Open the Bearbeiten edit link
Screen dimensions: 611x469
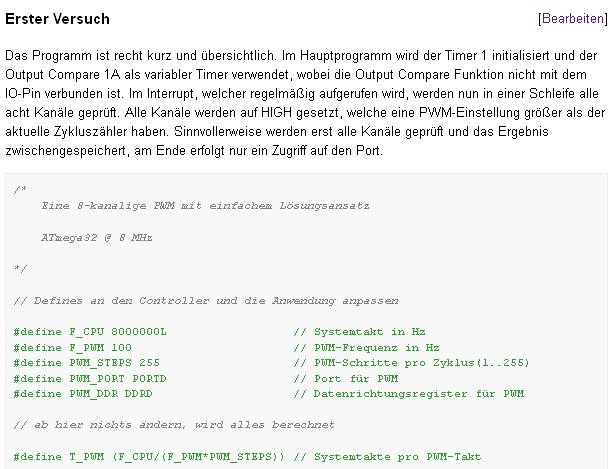click(x=573, y=18)
